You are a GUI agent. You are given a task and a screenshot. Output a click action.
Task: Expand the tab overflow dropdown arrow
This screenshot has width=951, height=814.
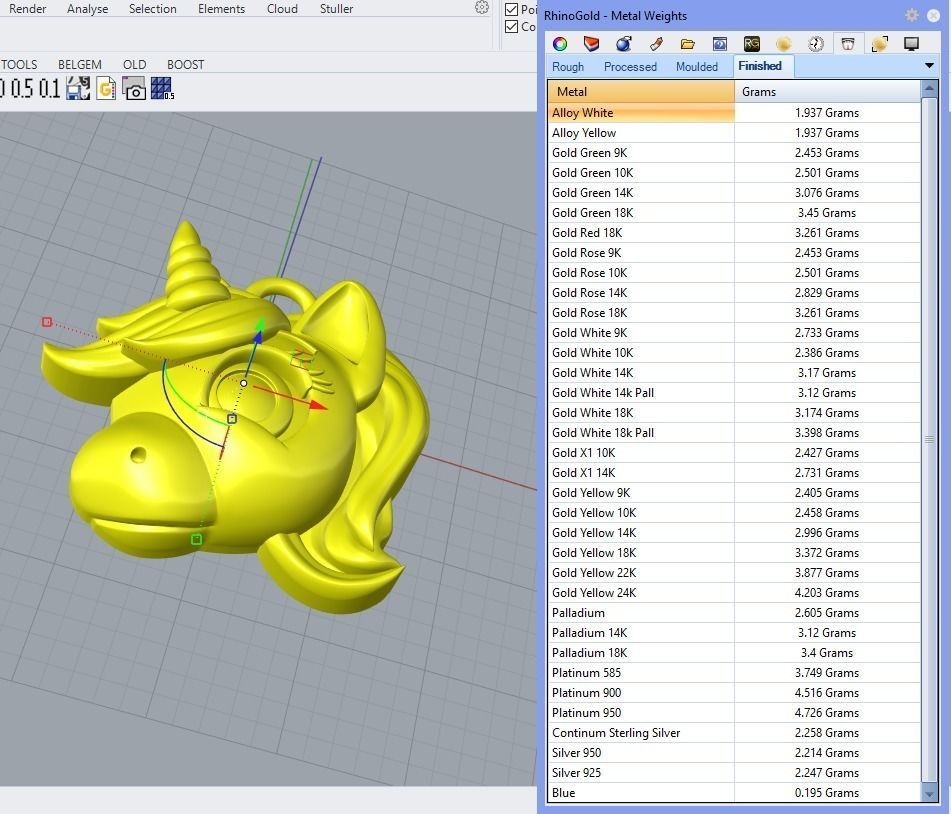[x=929, y=66]
